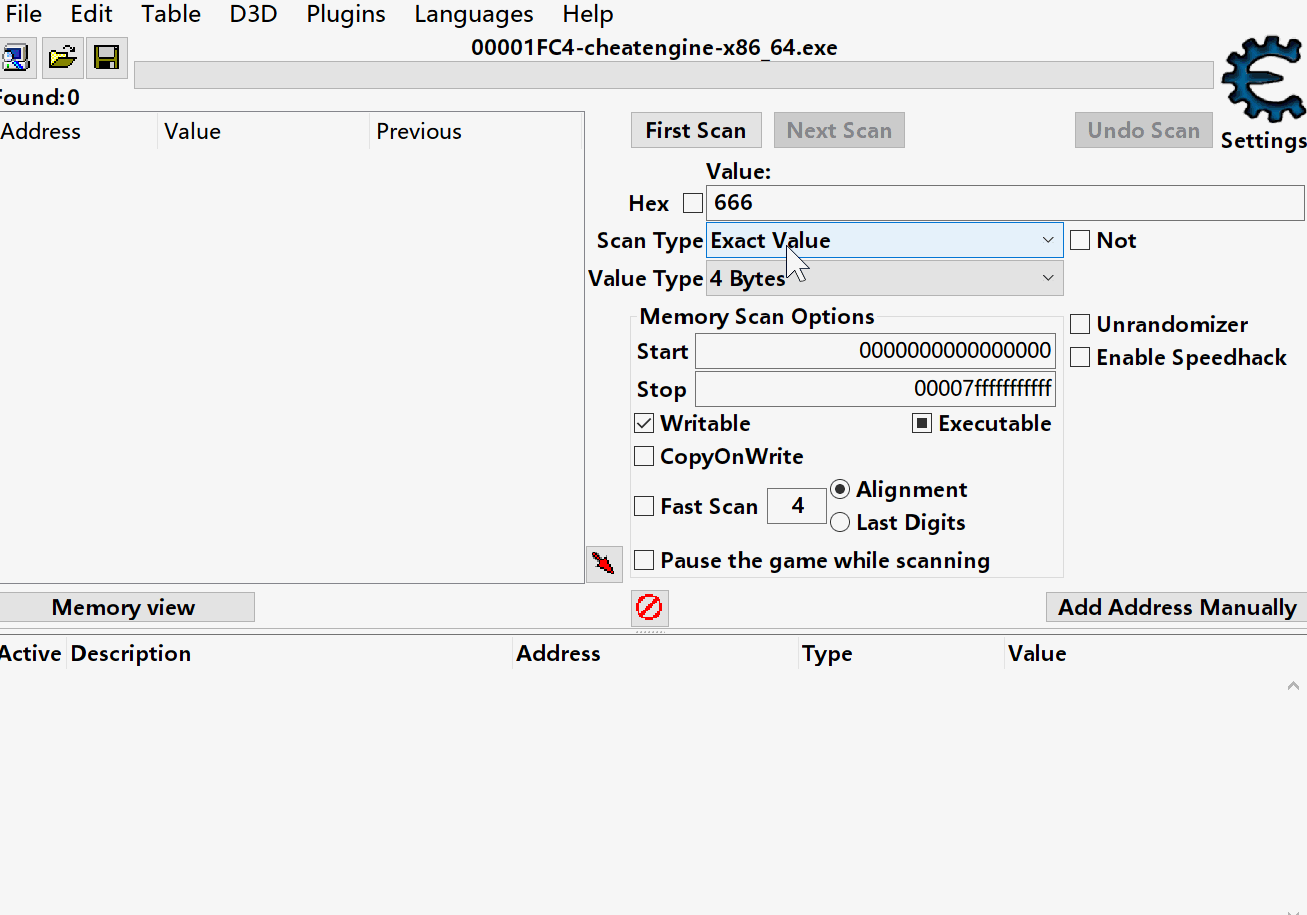Viewport: 1307px width, 915px height.
Task: Click the Description column header
Action: tap(289, 653)
